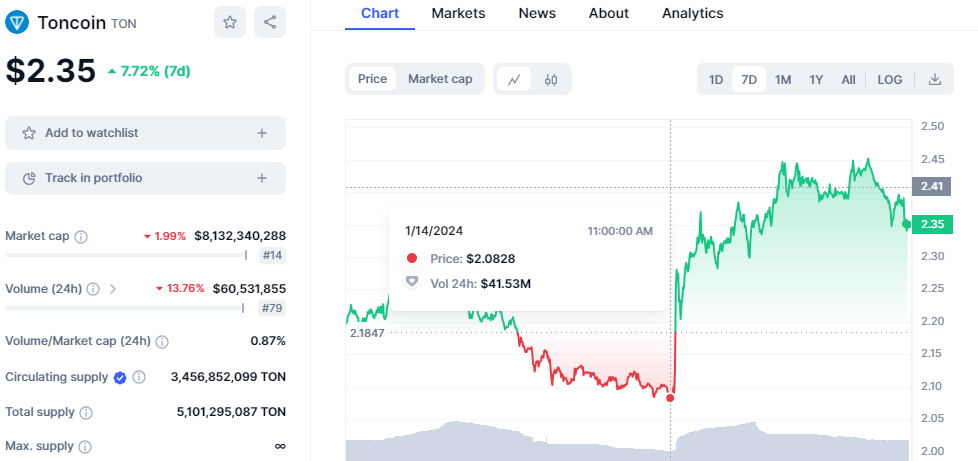This screenshot has height=461, width=978.
Task: Click Track in portfolio button
Action: [x=145, y=178]
